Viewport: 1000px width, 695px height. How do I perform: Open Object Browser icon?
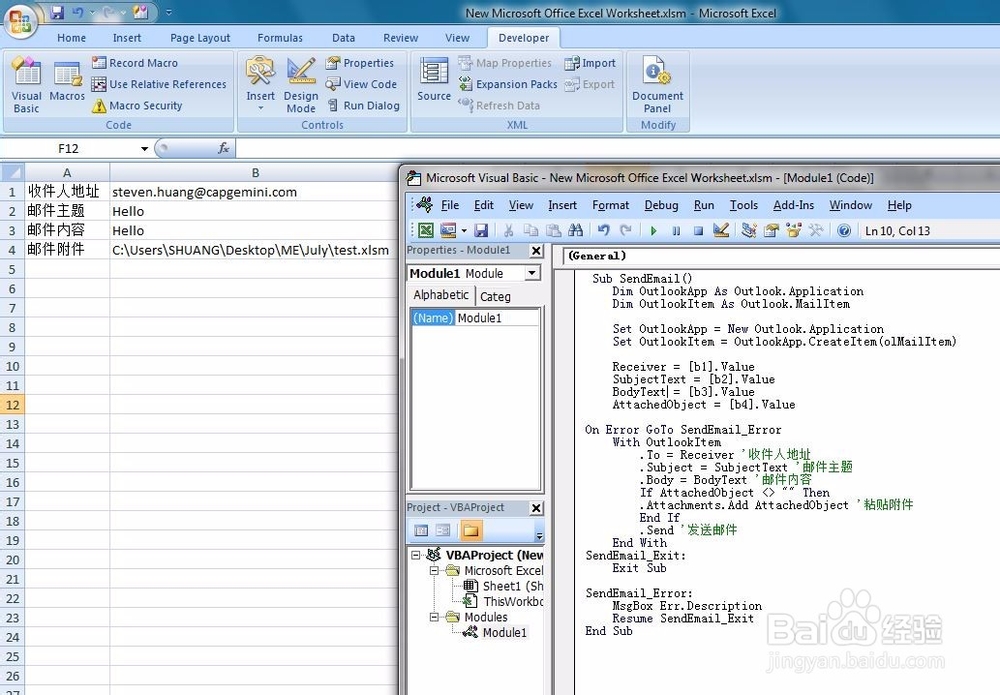pos(793,230)
